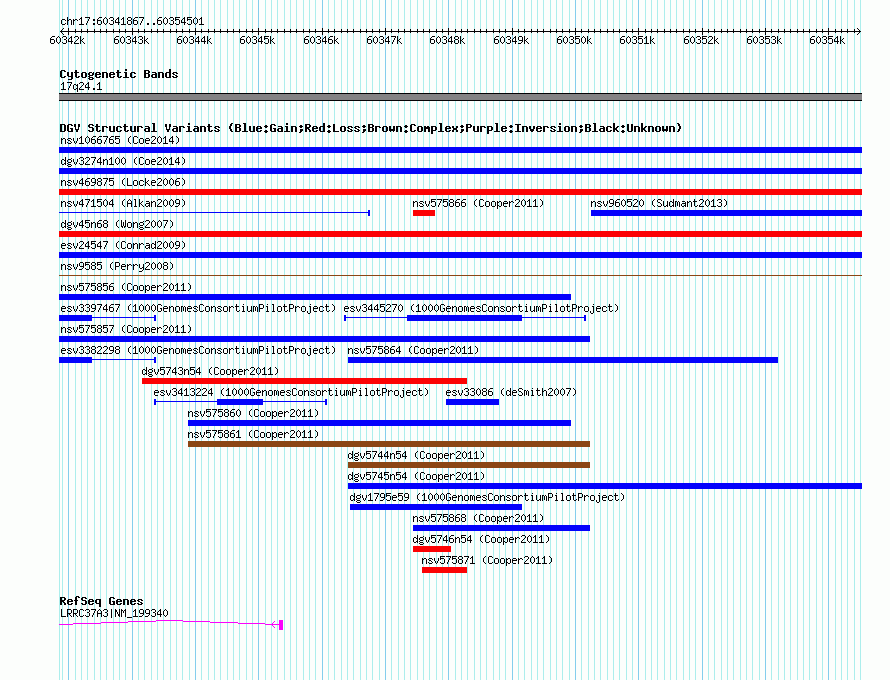The height and width of the screenshot is (680, 890).
Task: Open the nsv575871 (Cooper2011) label
Action: 487,560
